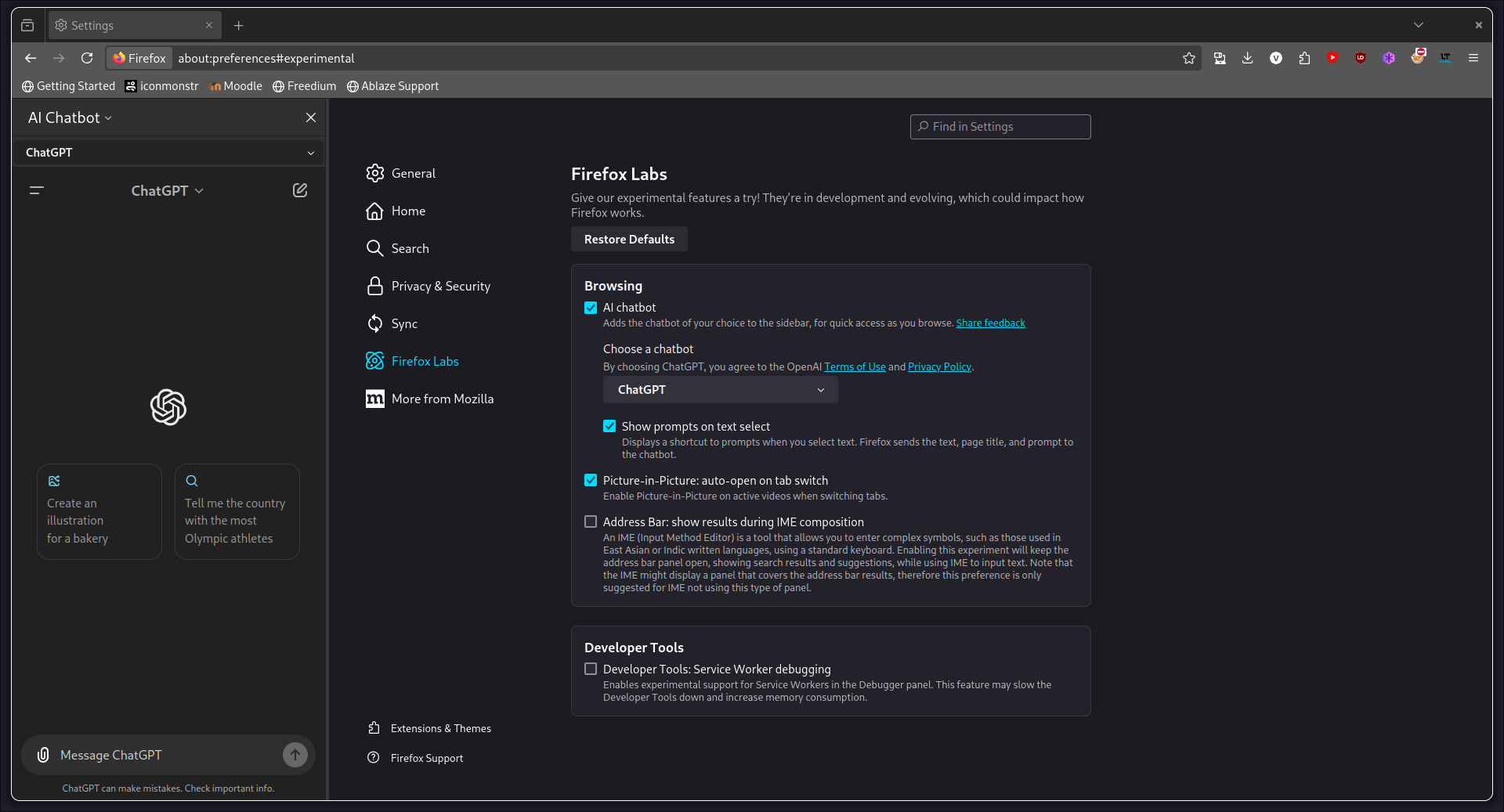Viewport: 1504px width, 812px height.
Task: Toggle Show prompts on text select
Action: (609, 426)
